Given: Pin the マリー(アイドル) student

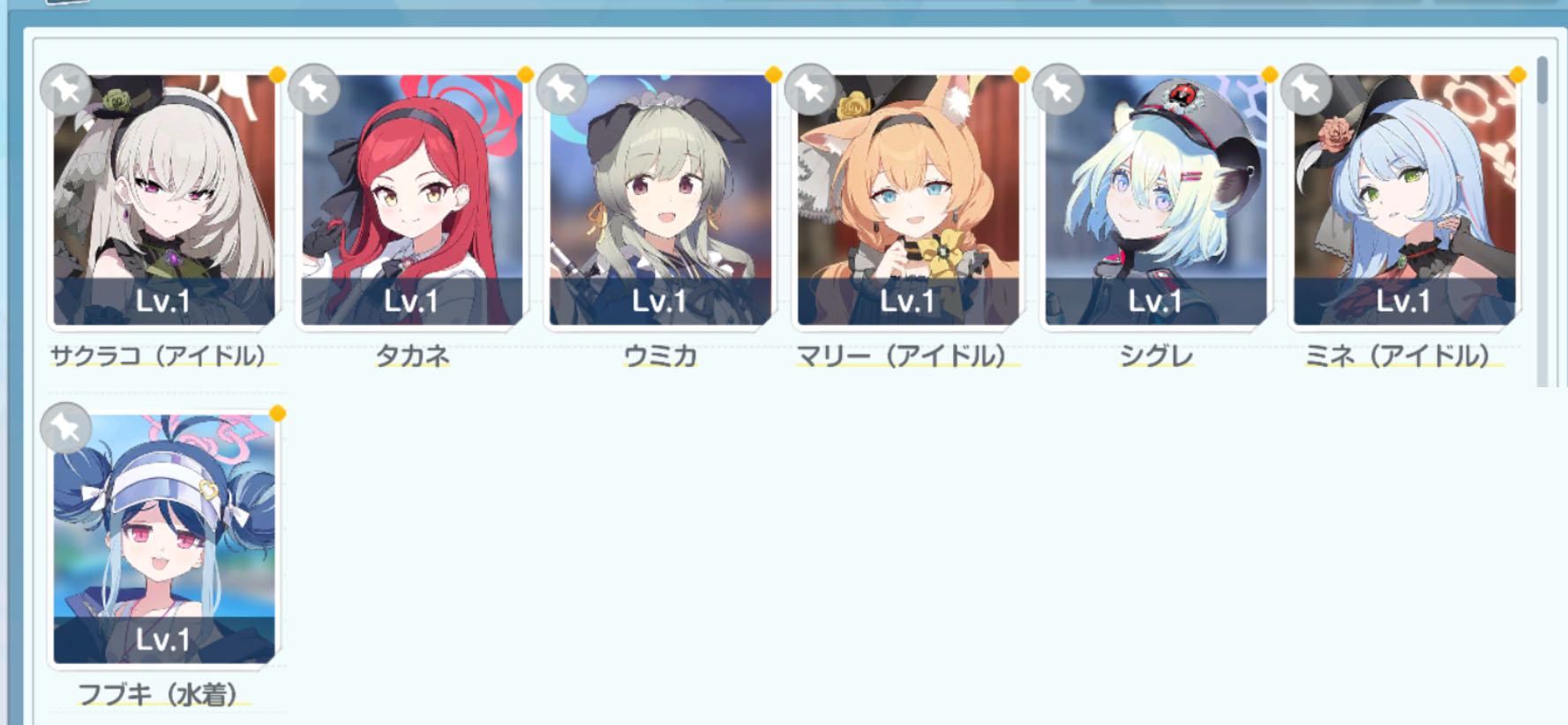Looking at the screenshot, I should 810,89.
